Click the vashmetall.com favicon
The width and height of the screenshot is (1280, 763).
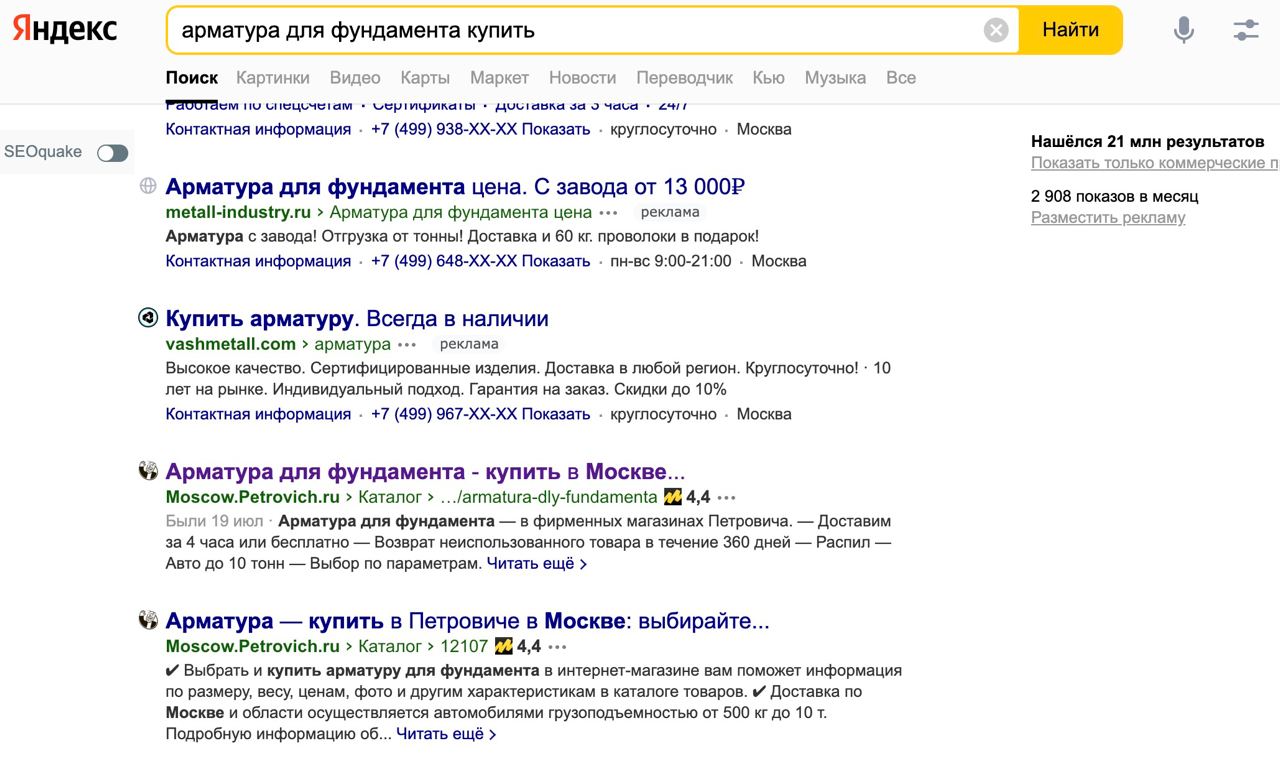click(x=148, y=318)
